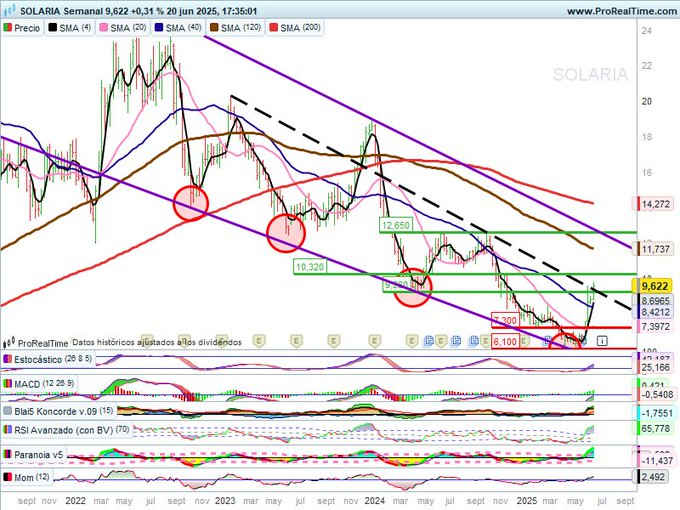Click the yellow 9,622 current price tag
This screenshot has height=510, width=680.
654,286
